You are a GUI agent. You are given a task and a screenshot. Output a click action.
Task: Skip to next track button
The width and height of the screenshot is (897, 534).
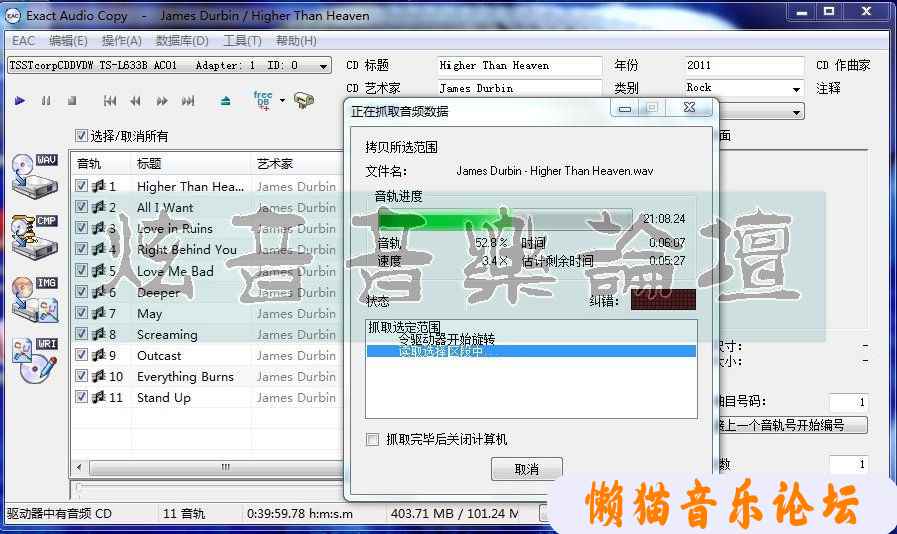coord(188,101)
